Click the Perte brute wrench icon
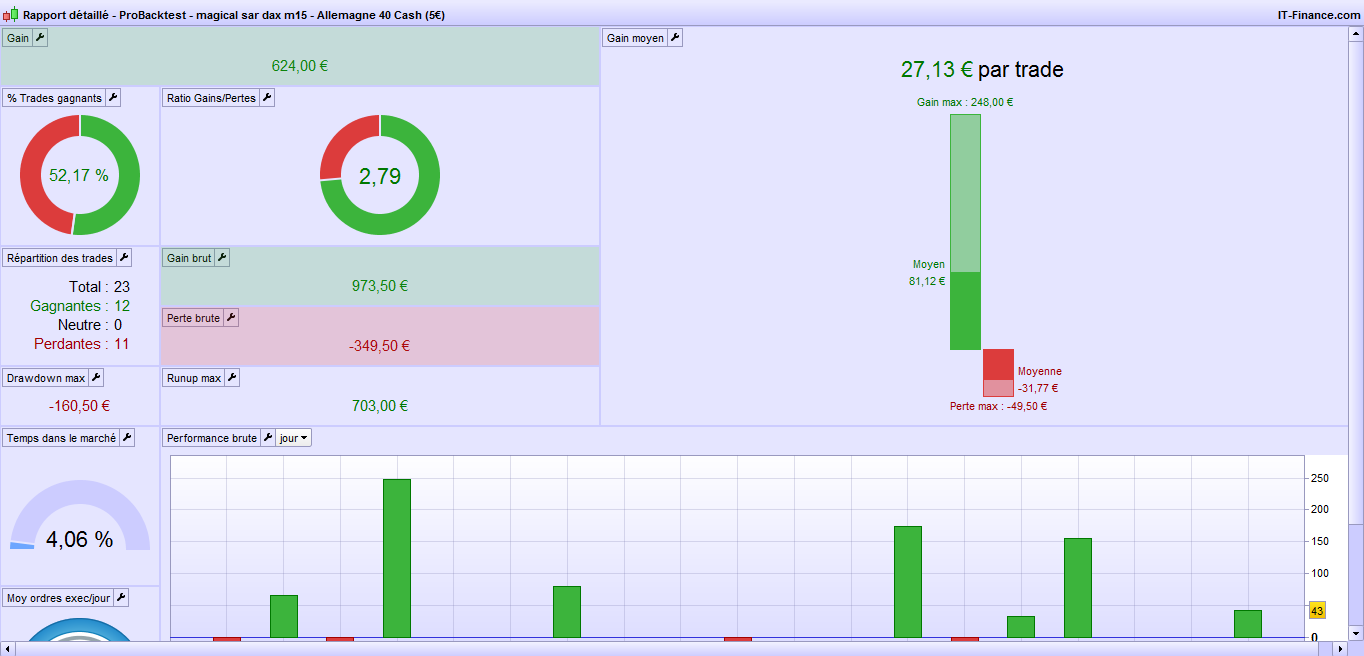The height and width of the screenshot is (656, 1364). point(231,318)
